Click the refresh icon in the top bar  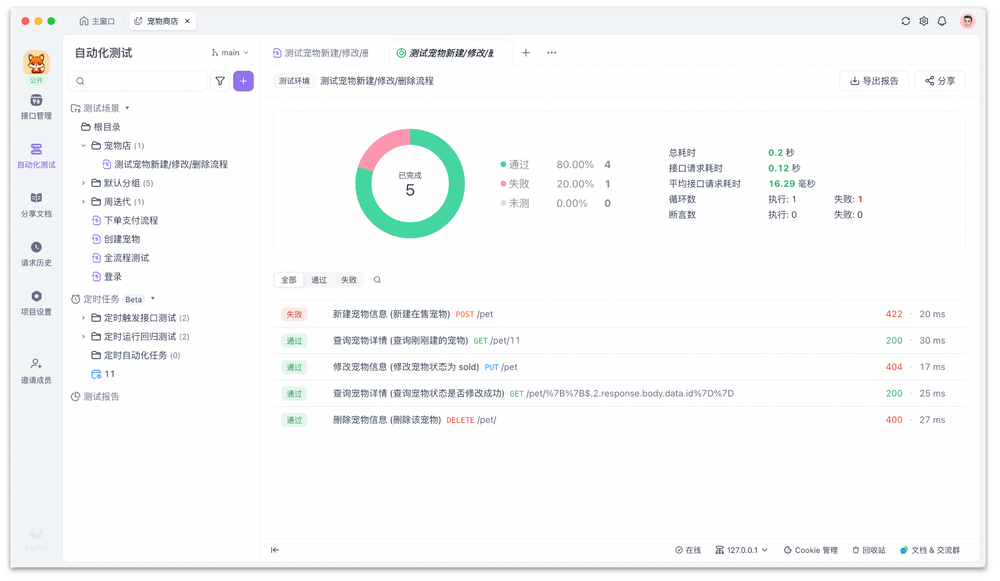point(905,20)
